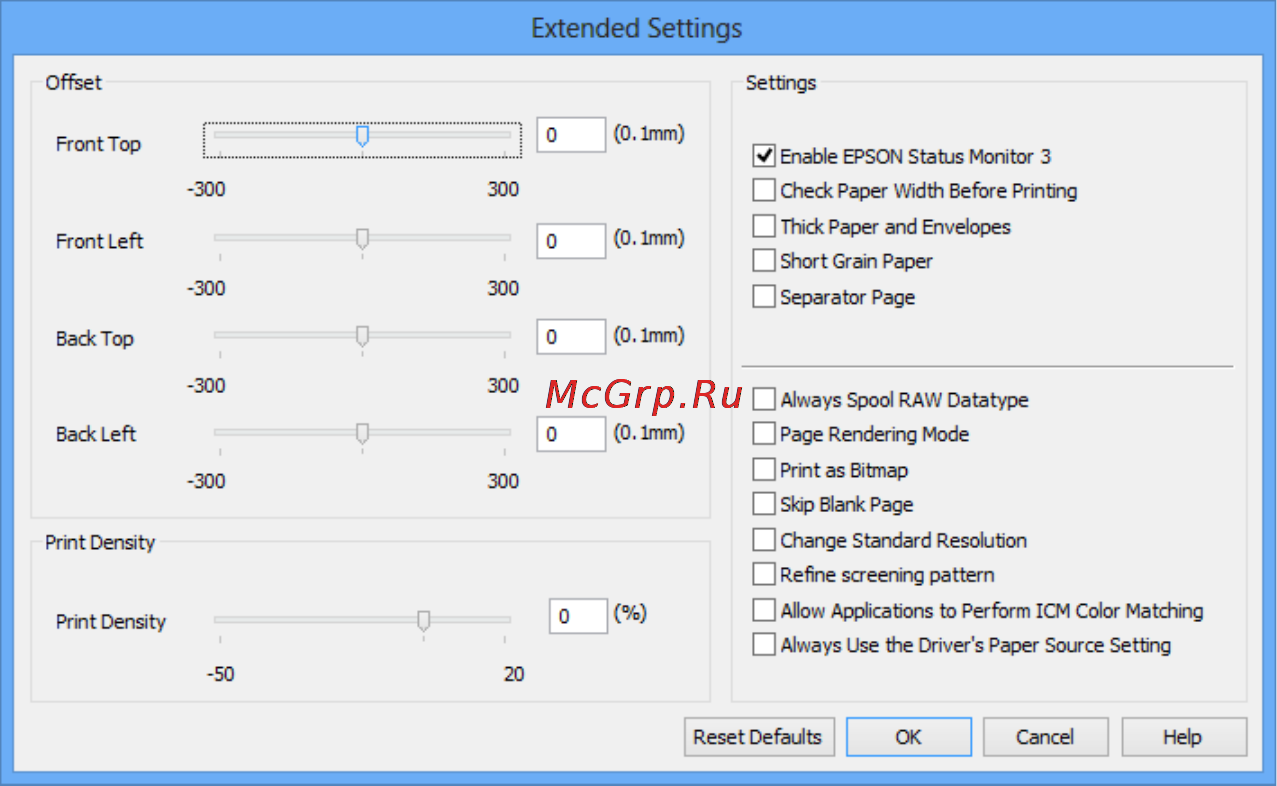Check Always Use the Driver's Paper Source Setting
1277x786 pixels.
(x=764, y=645)
